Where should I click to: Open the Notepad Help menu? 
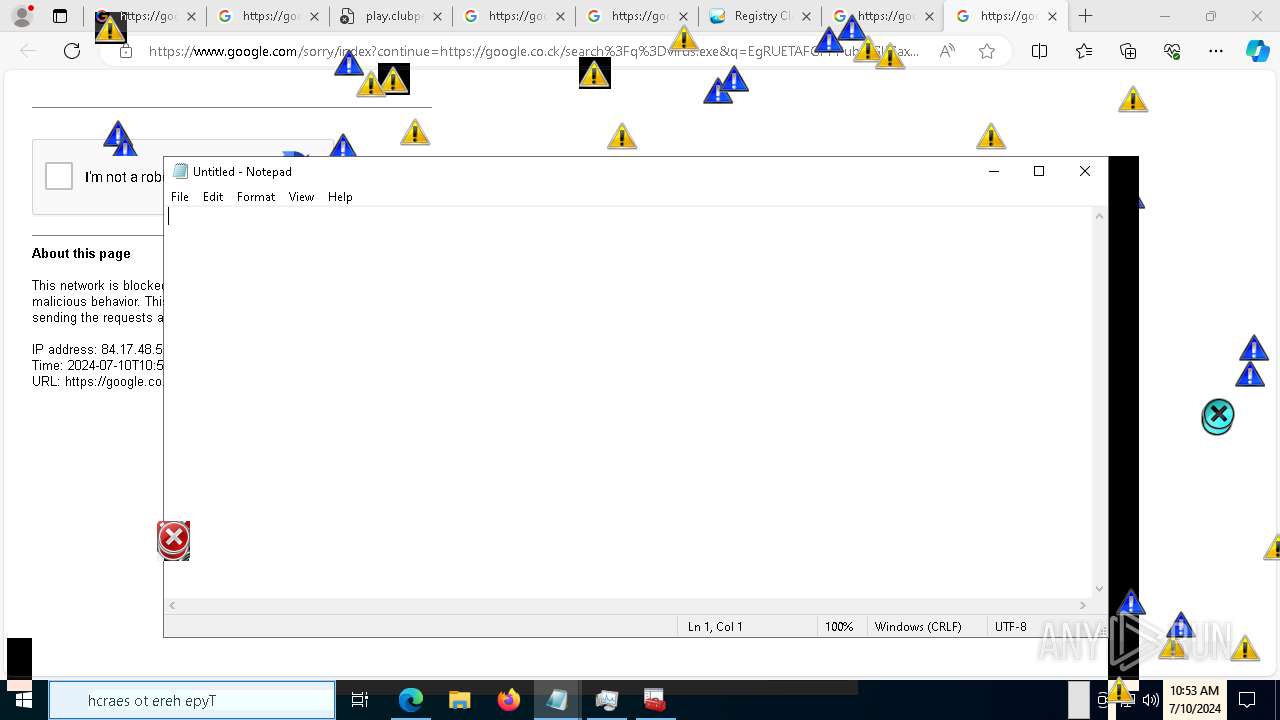[340, 197]
